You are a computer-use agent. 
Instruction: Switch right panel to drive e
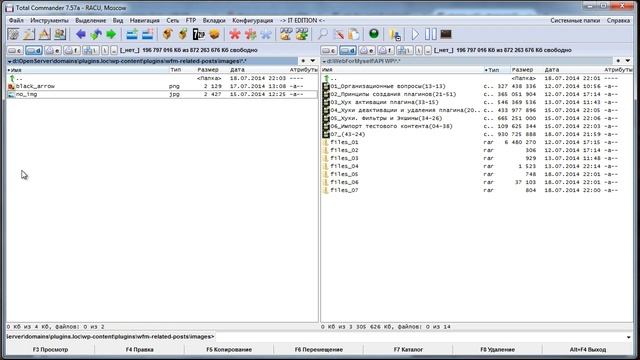click(366, 50)
